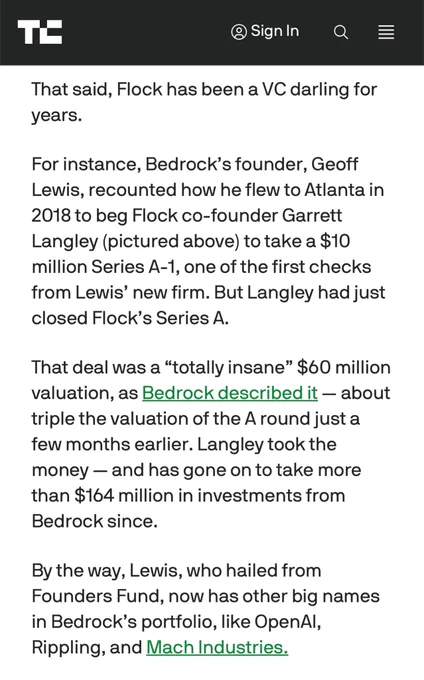Click the paragraph starting "That said, Flock"
This screenshot has width=424, height=680.
pos(204,102)
